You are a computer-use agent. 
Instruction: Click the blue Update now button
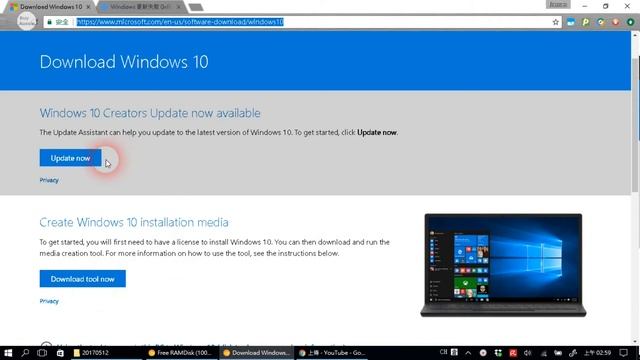[70, 158]
